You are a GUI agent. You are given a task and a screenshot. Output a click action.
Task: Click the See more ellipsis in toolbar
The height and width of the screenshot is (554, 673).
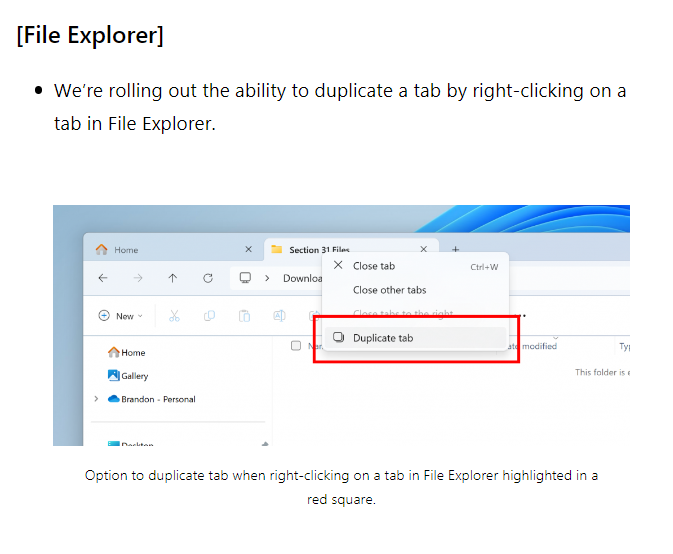pos(521,316)
